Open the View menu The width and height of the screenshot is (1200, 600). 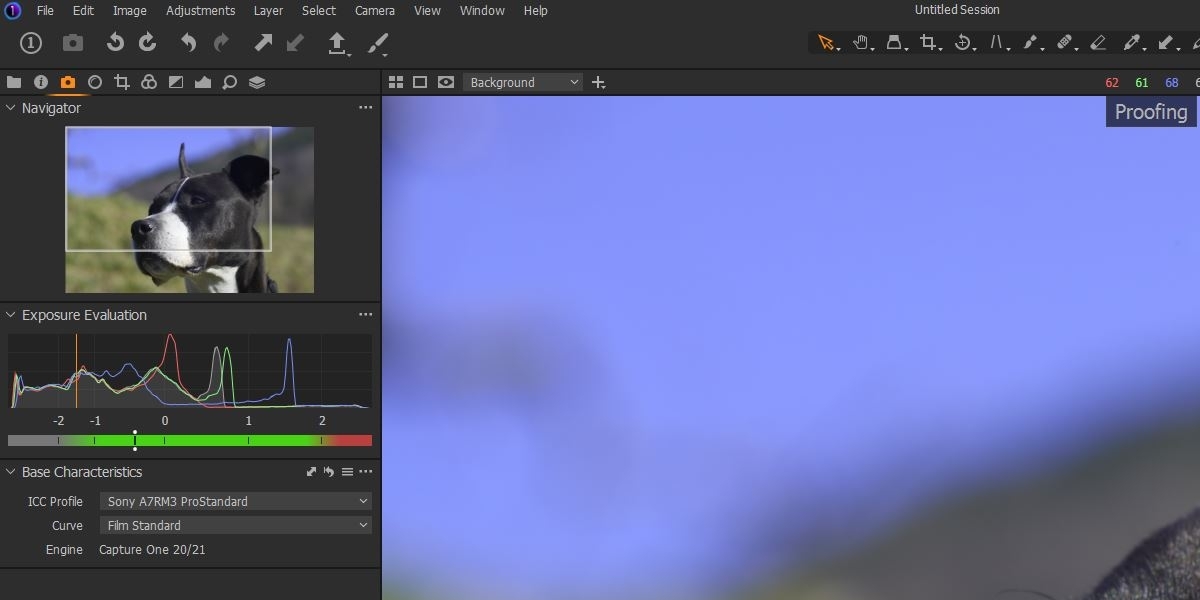pos(427,10)
